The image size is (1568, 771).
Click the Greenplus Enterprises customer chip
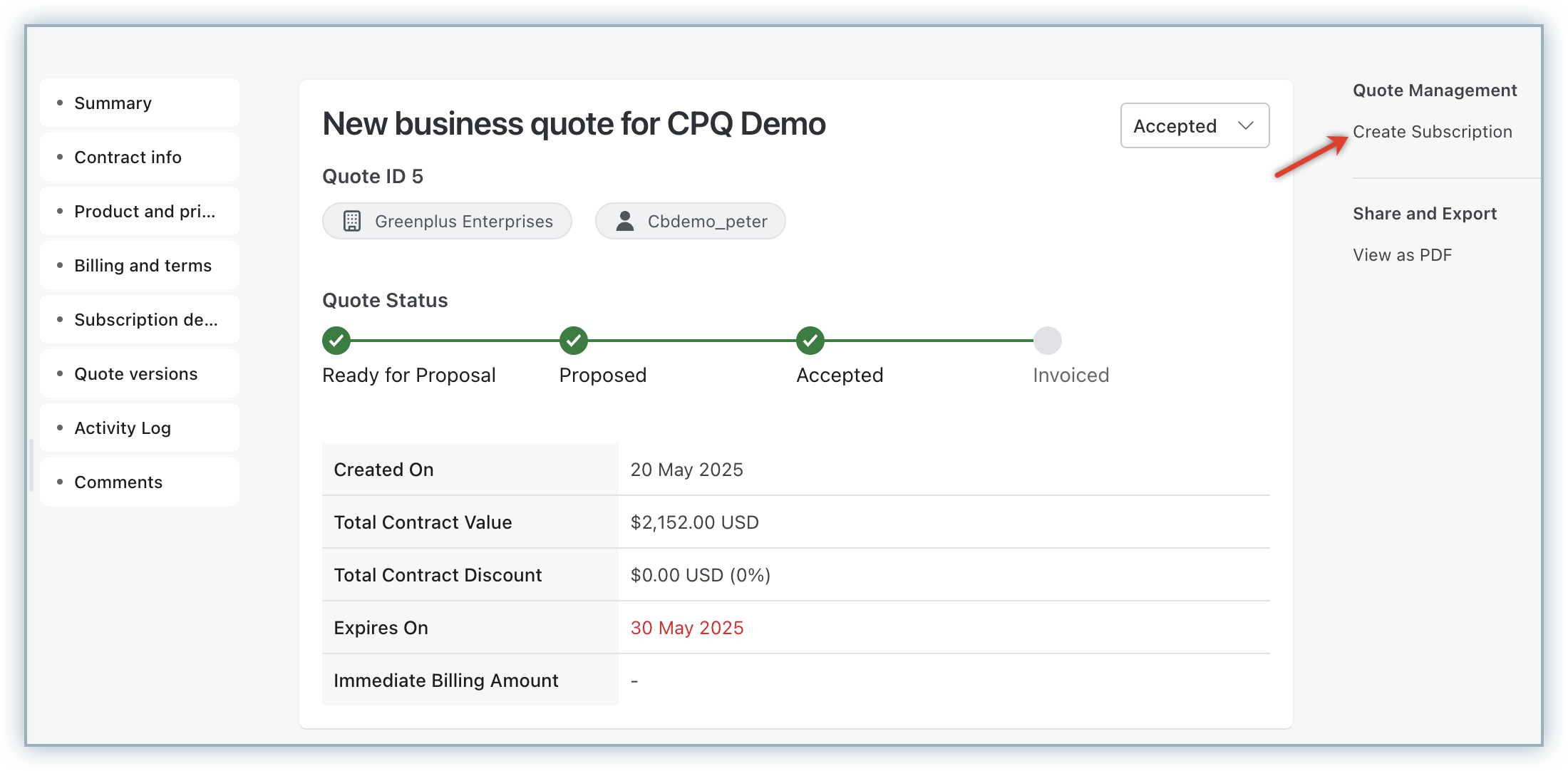click(x=448, y=221)
